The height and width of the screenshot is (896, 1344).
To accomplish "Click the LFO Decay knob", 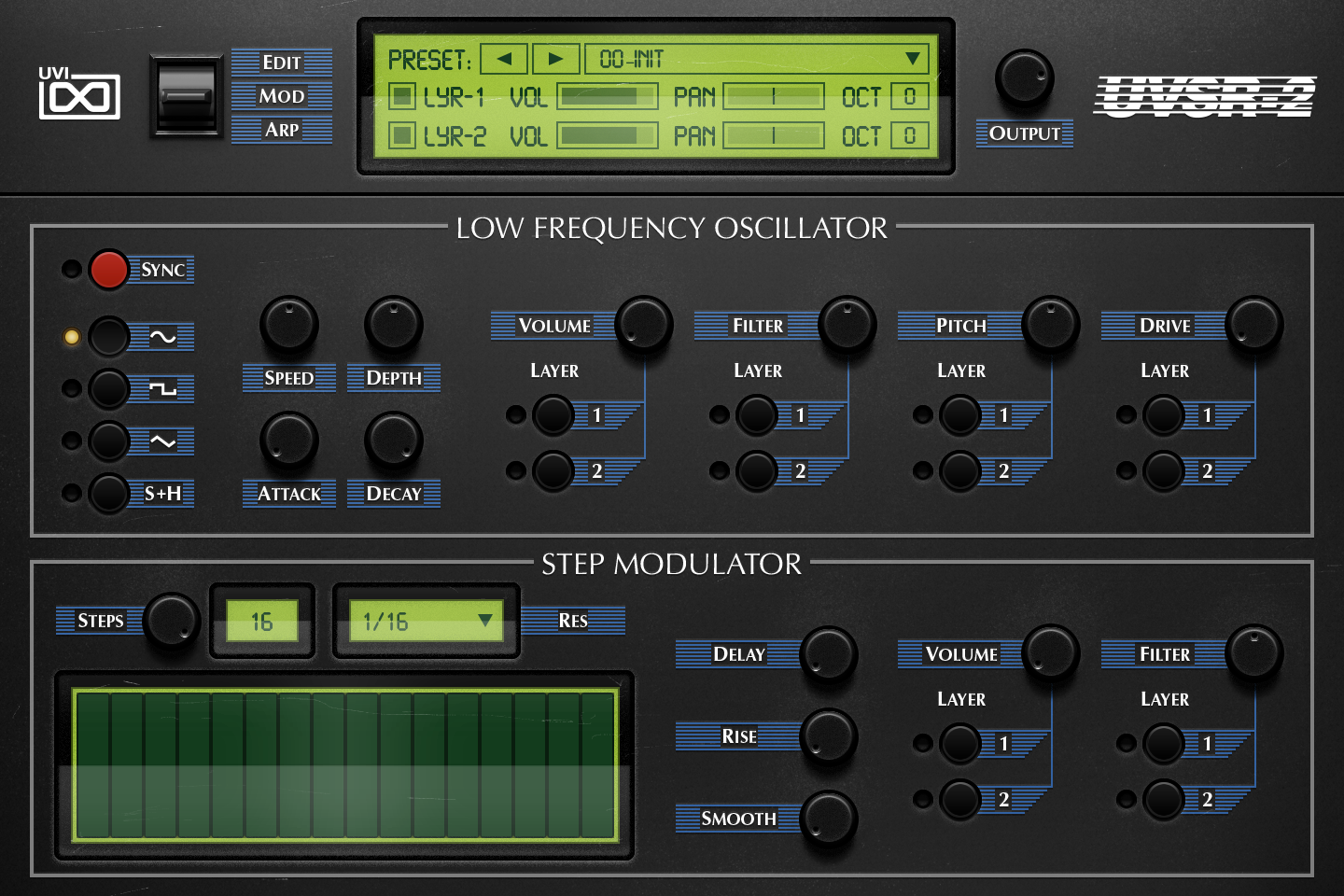I will 393,441.
